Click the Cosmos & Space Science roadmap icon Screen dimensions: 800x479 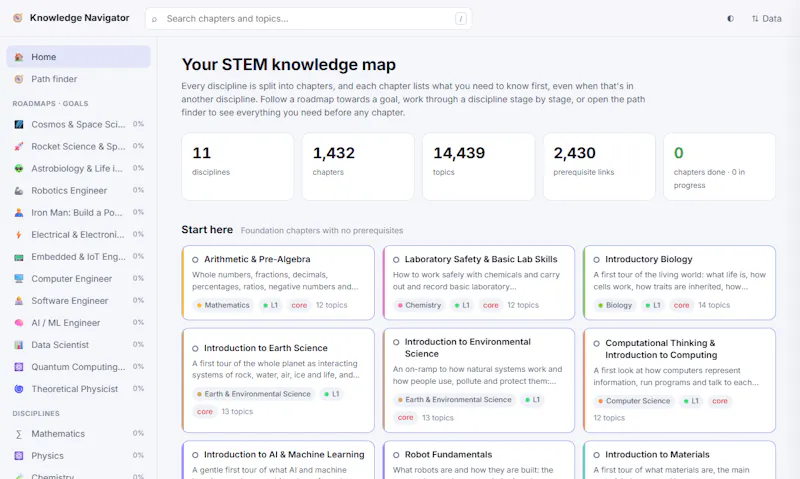(x=19, y=124)
